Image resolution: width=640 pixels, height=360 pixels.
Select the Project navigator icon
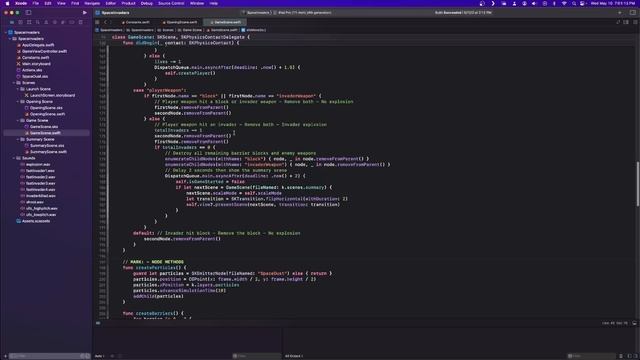coord(12,22)
